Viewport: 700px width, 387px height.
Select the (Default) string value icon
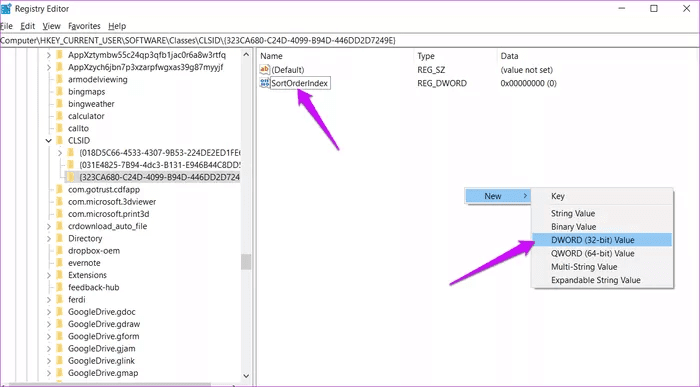(265, 70)
